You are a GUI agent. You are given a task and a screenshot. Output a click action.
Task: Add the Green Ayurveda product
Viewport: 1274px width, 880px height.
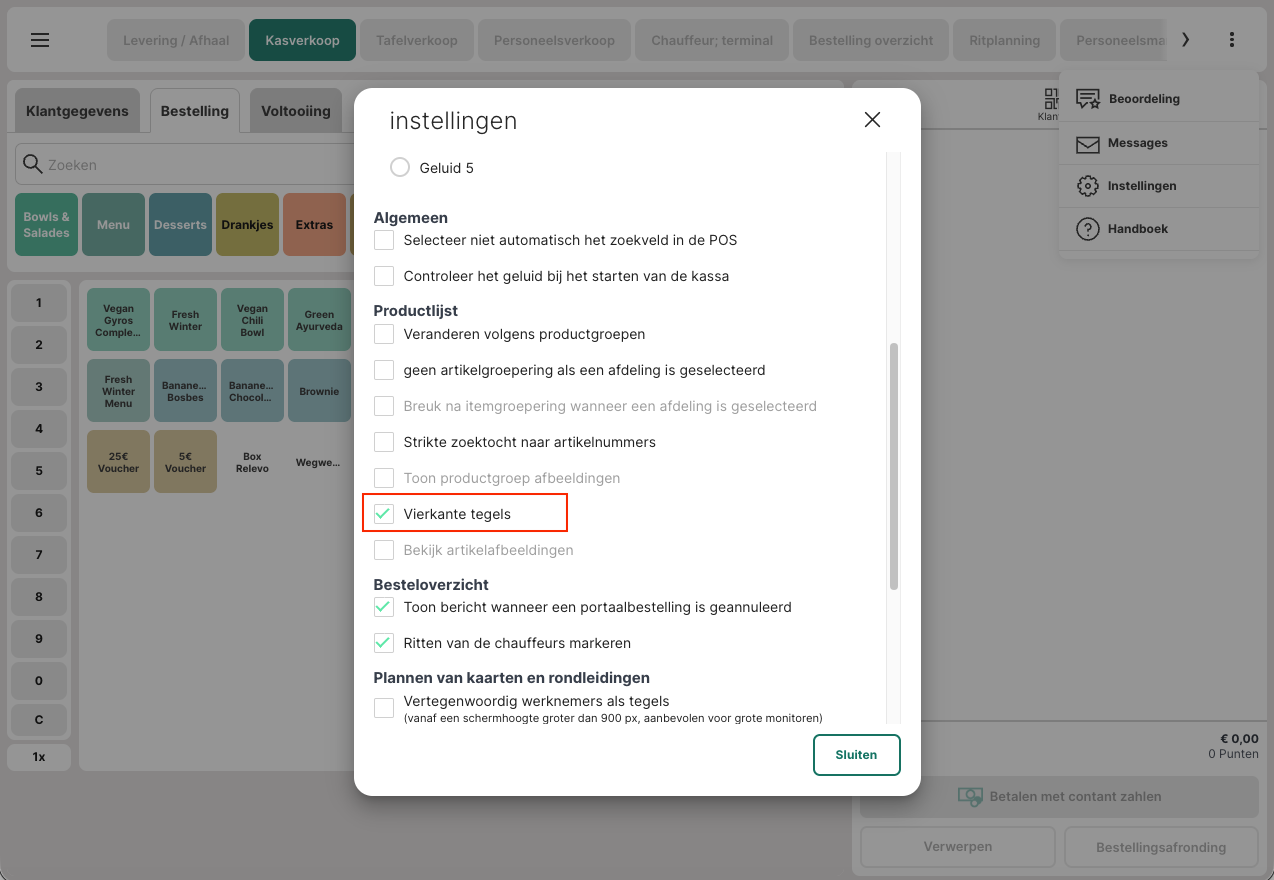(x=319, y=321)
